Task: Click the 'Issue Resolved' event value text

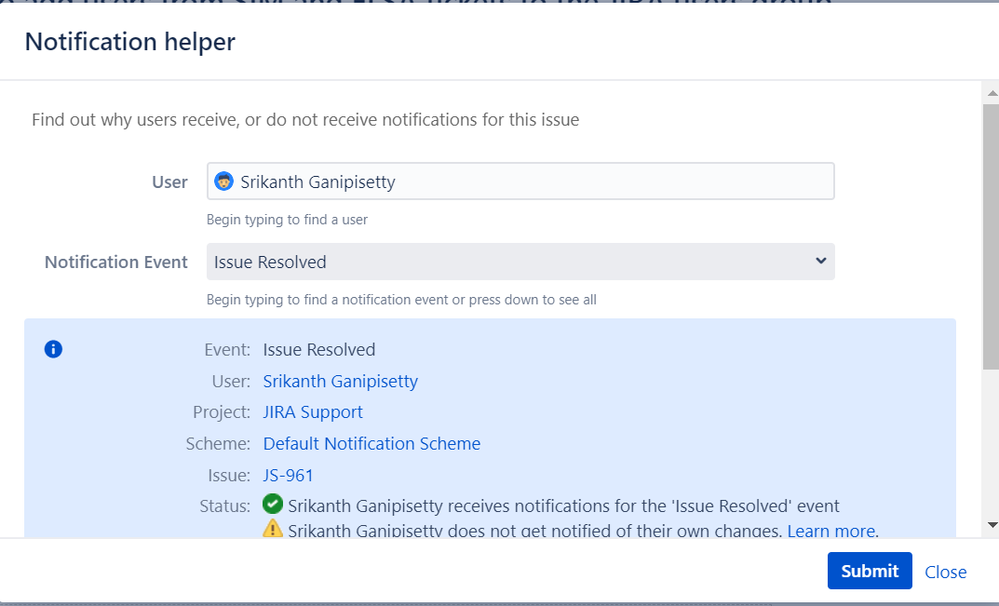Action: point(319,350)
